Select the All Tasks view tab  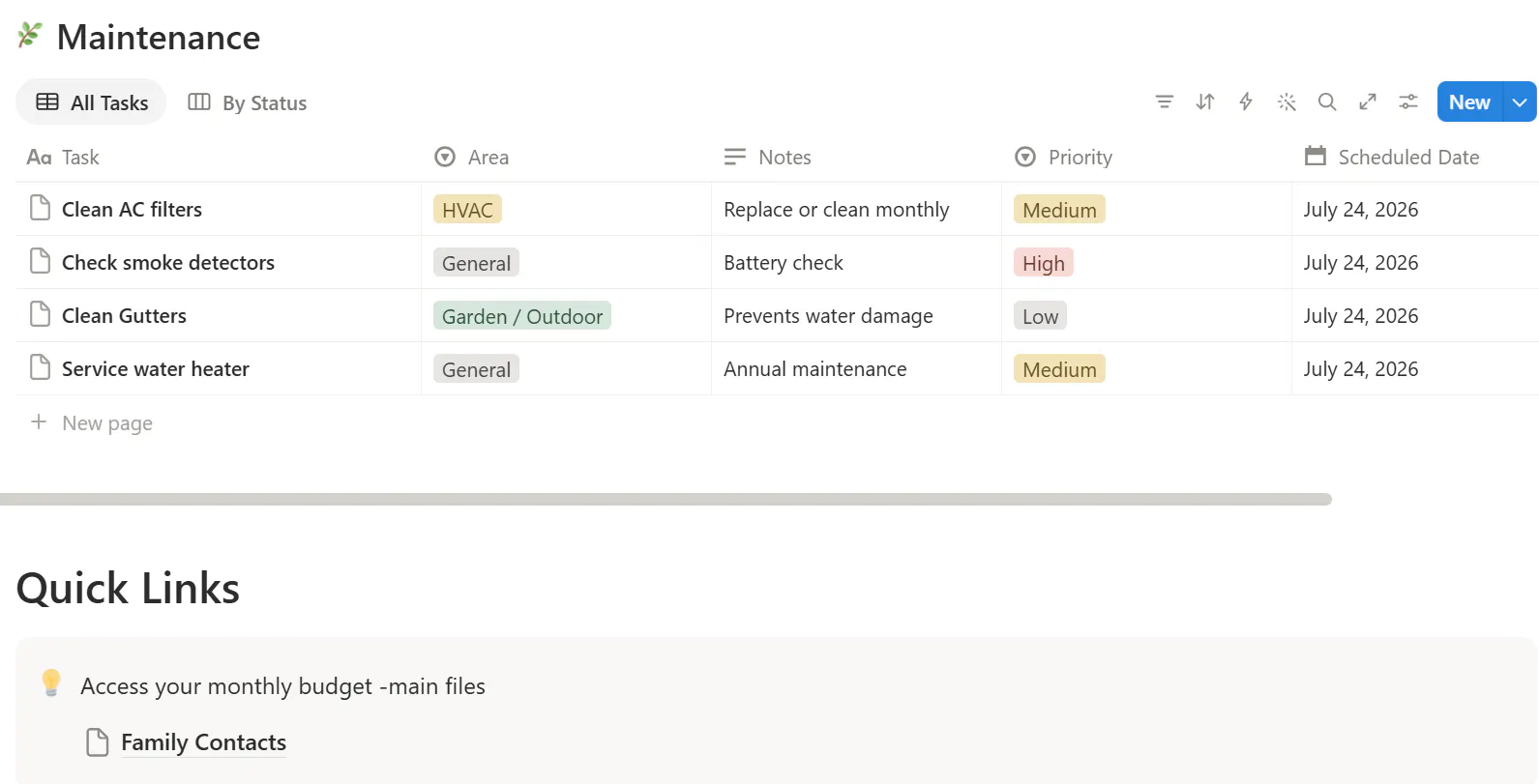(92, 102)
